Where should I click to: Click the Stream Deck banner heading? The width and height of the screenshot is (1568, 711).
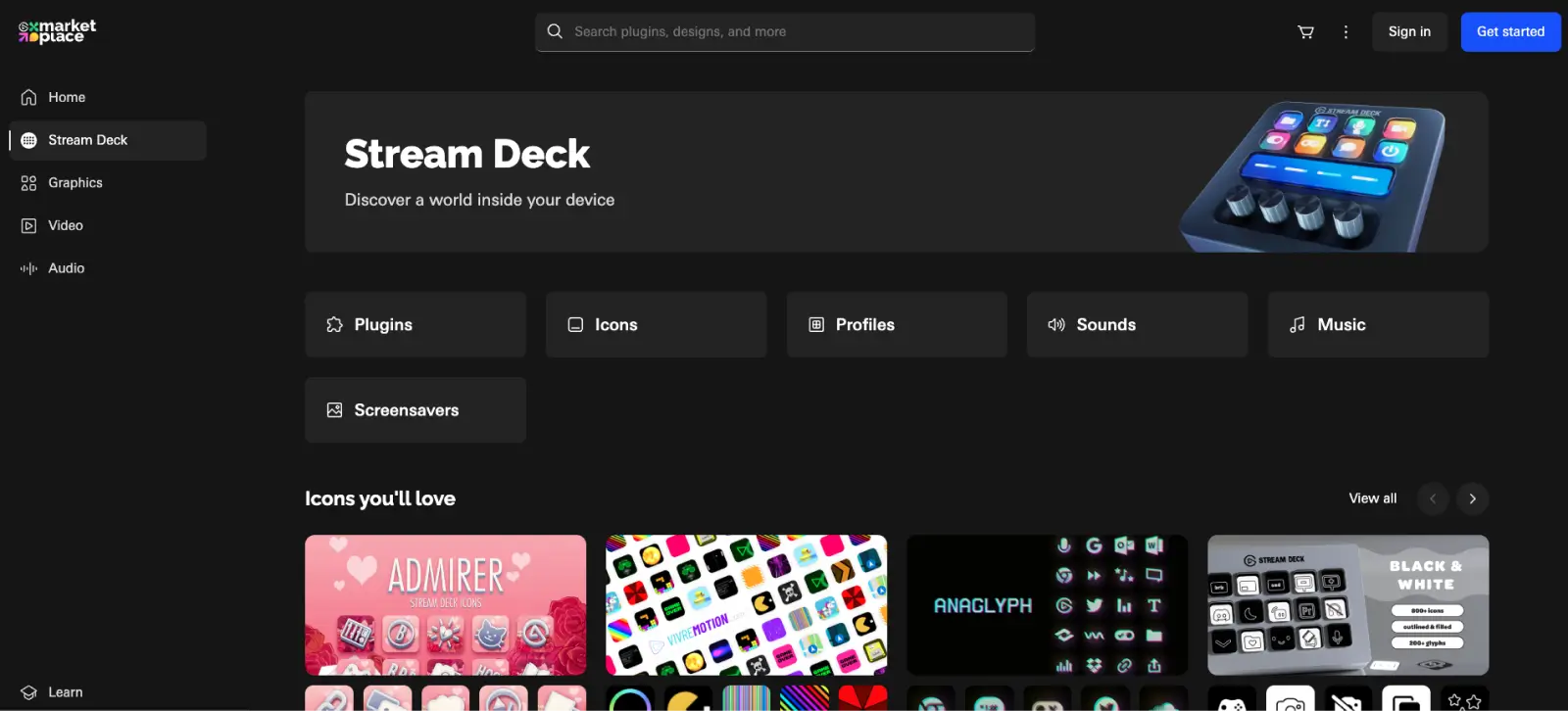click(467, 154)
